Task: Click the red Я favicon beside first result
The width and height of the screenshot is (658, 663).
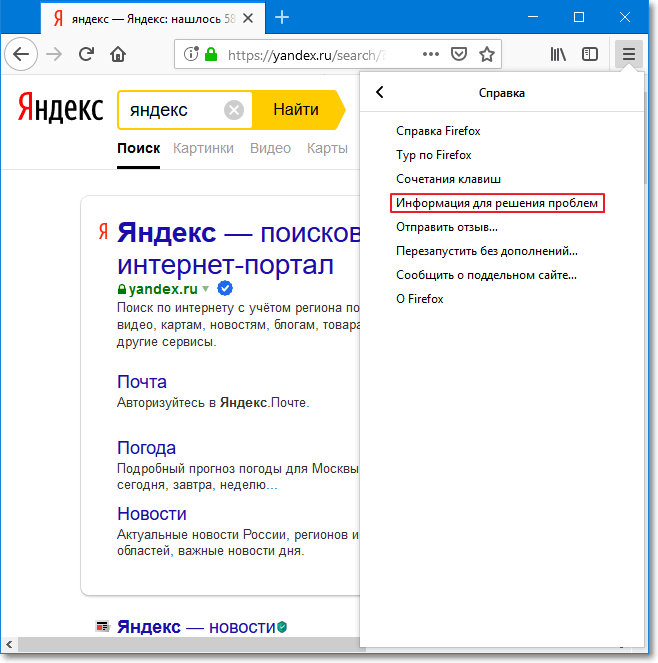Action: point(103,232)
